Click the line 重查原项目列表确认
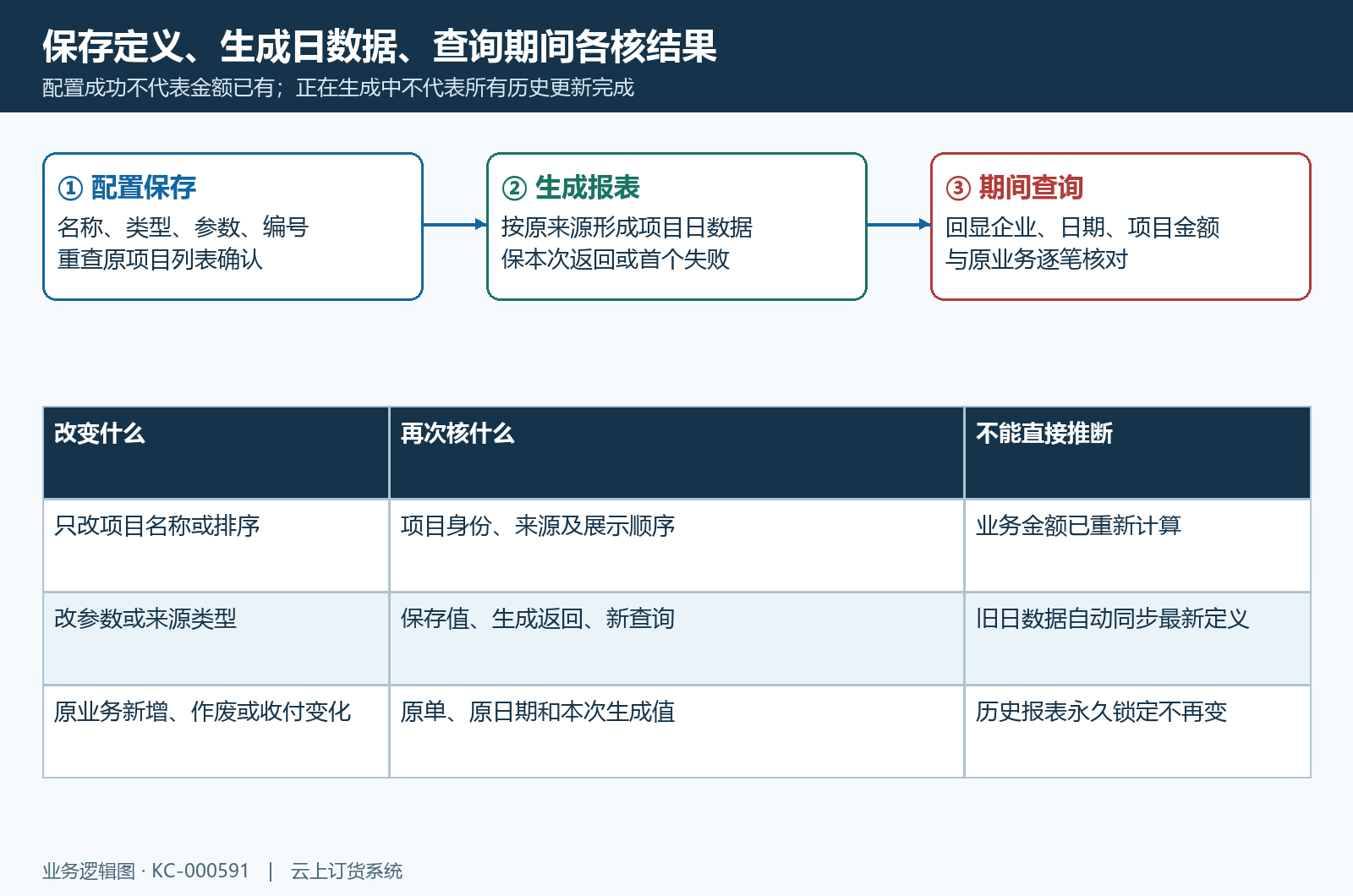The image size is (1353, 896). pos(160,260)
